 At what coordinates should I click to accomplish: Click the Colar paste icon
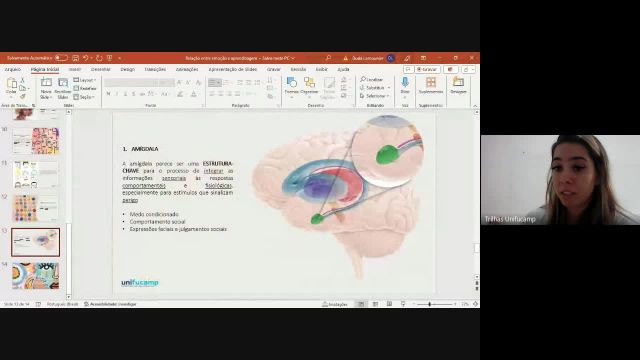pos(11,84)
